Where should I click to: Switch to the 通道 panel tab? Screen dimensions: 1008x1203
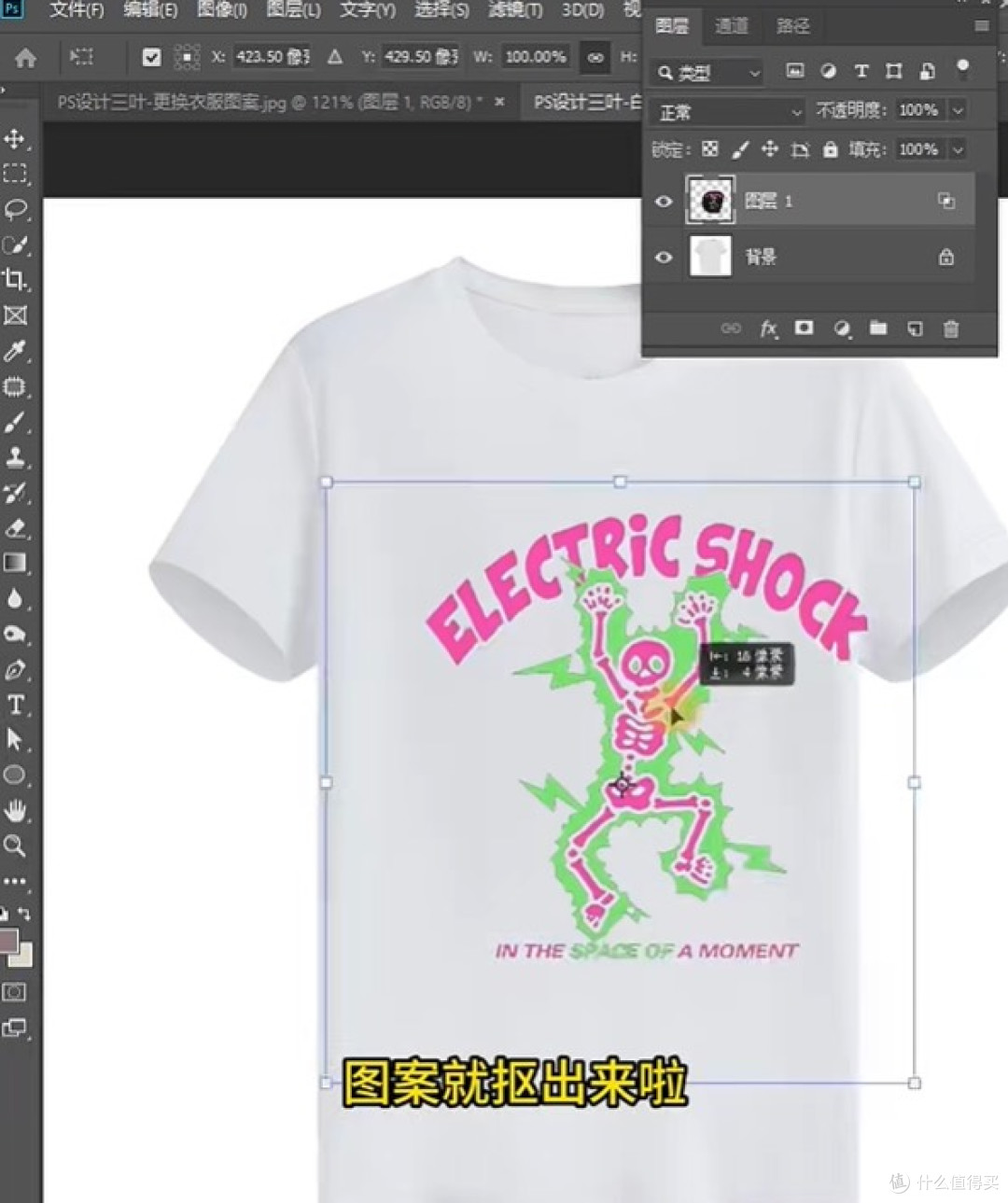click(x=732, y=26)
